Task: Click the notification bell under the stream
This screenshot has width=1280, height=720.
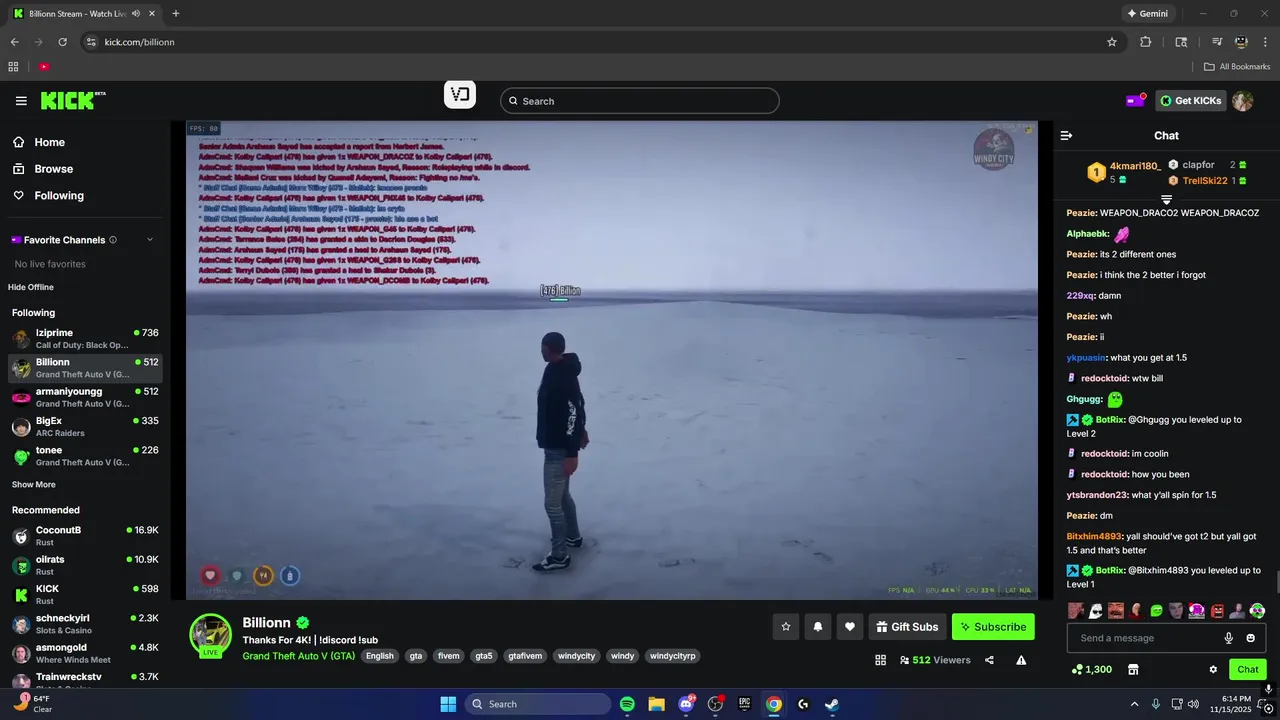Action: tap(818, 627)
